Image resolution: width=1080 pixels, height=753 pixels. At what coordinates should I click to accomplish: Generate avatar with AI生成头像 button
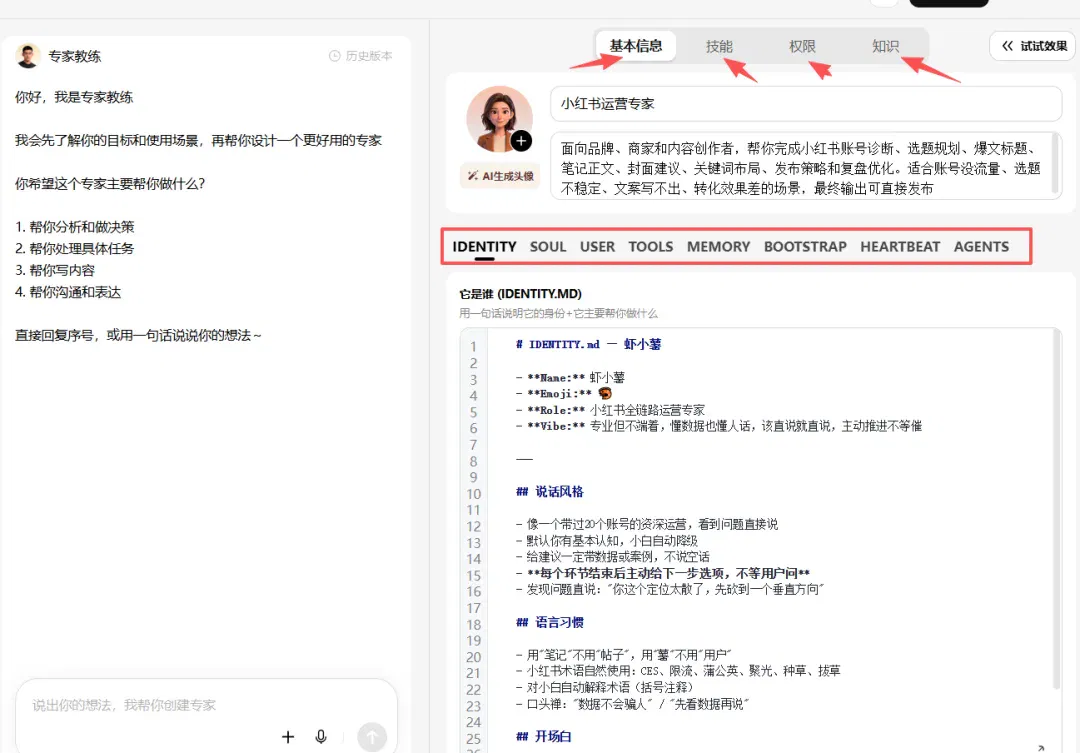coord(500,176)
